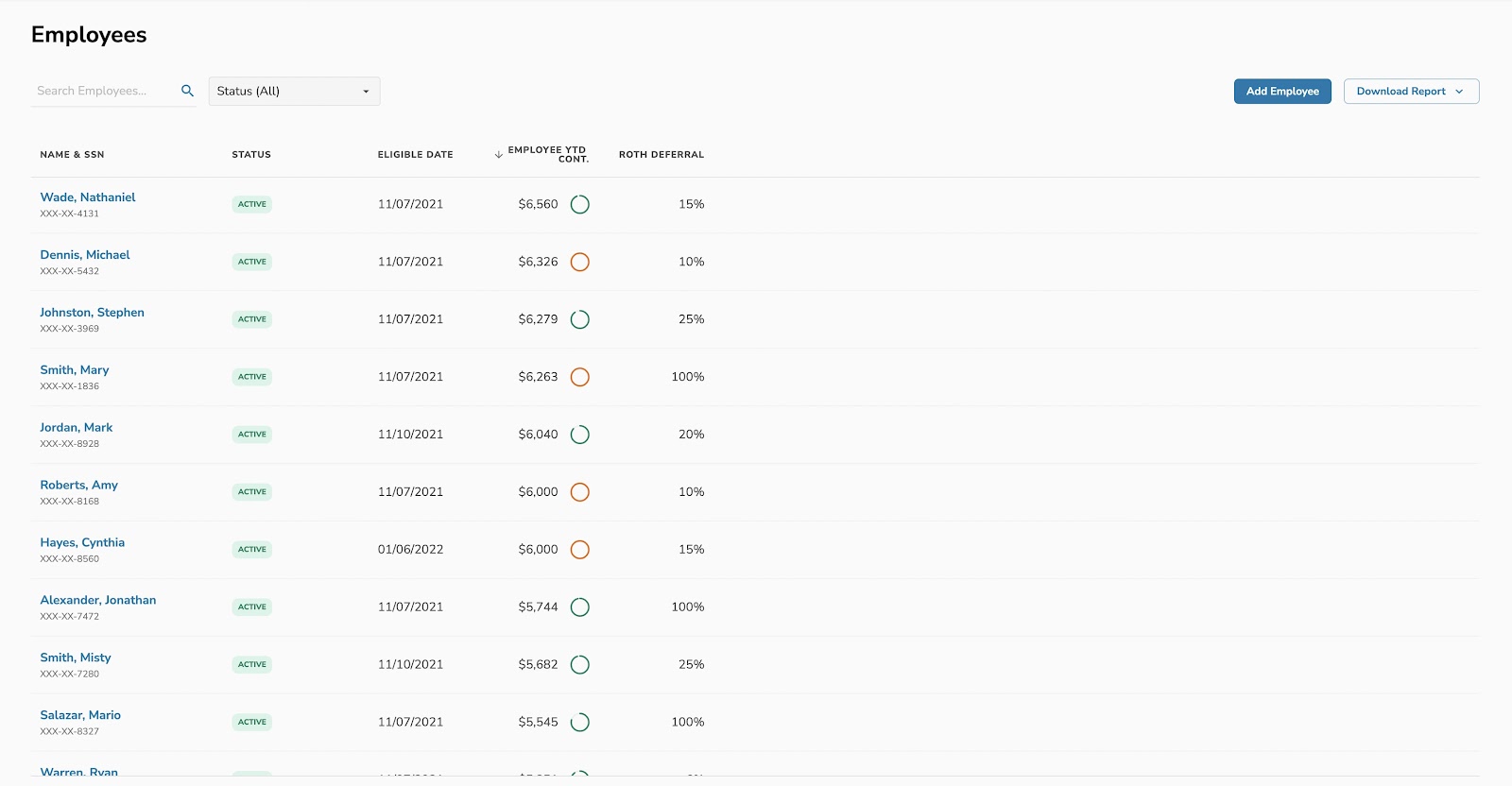Click Mario Salazar's contribution progress ring

click(580, 723)
